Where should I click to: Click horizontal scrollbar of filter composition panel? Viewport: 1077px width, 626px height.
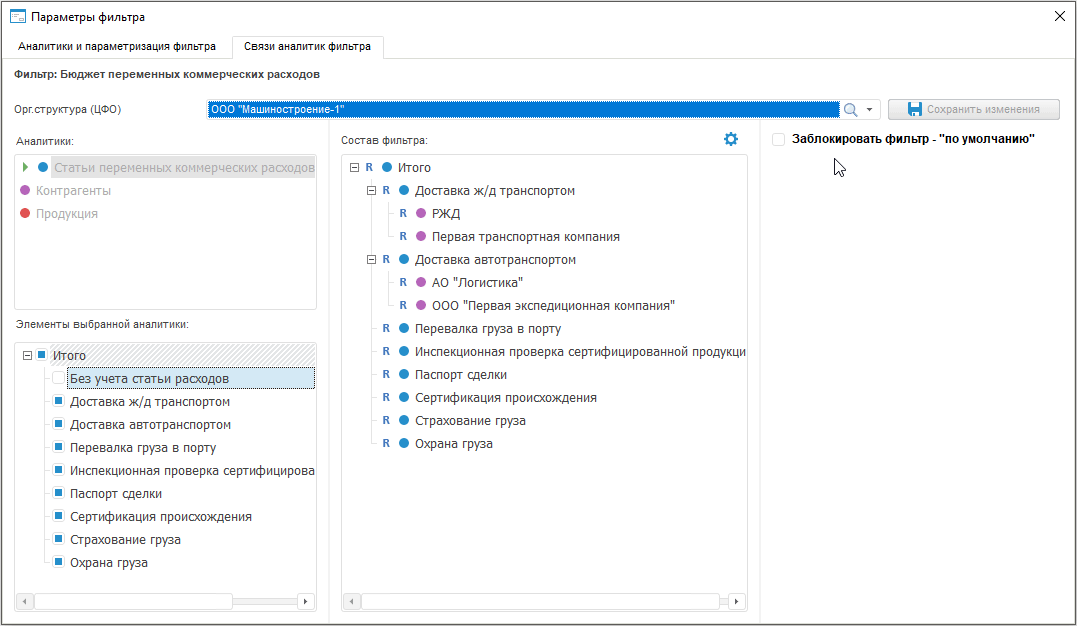tap(540, 602)
